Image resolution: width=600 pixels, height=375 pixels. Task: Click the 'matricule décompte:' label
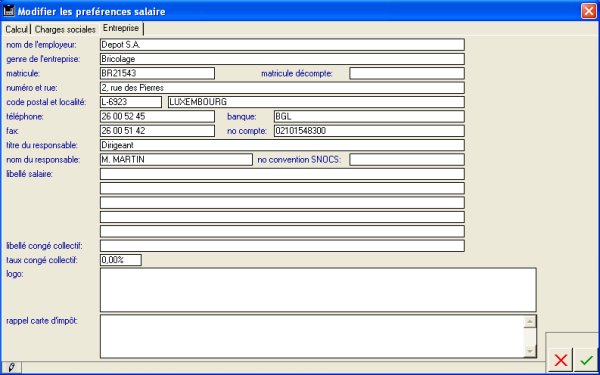pos(297,73)
